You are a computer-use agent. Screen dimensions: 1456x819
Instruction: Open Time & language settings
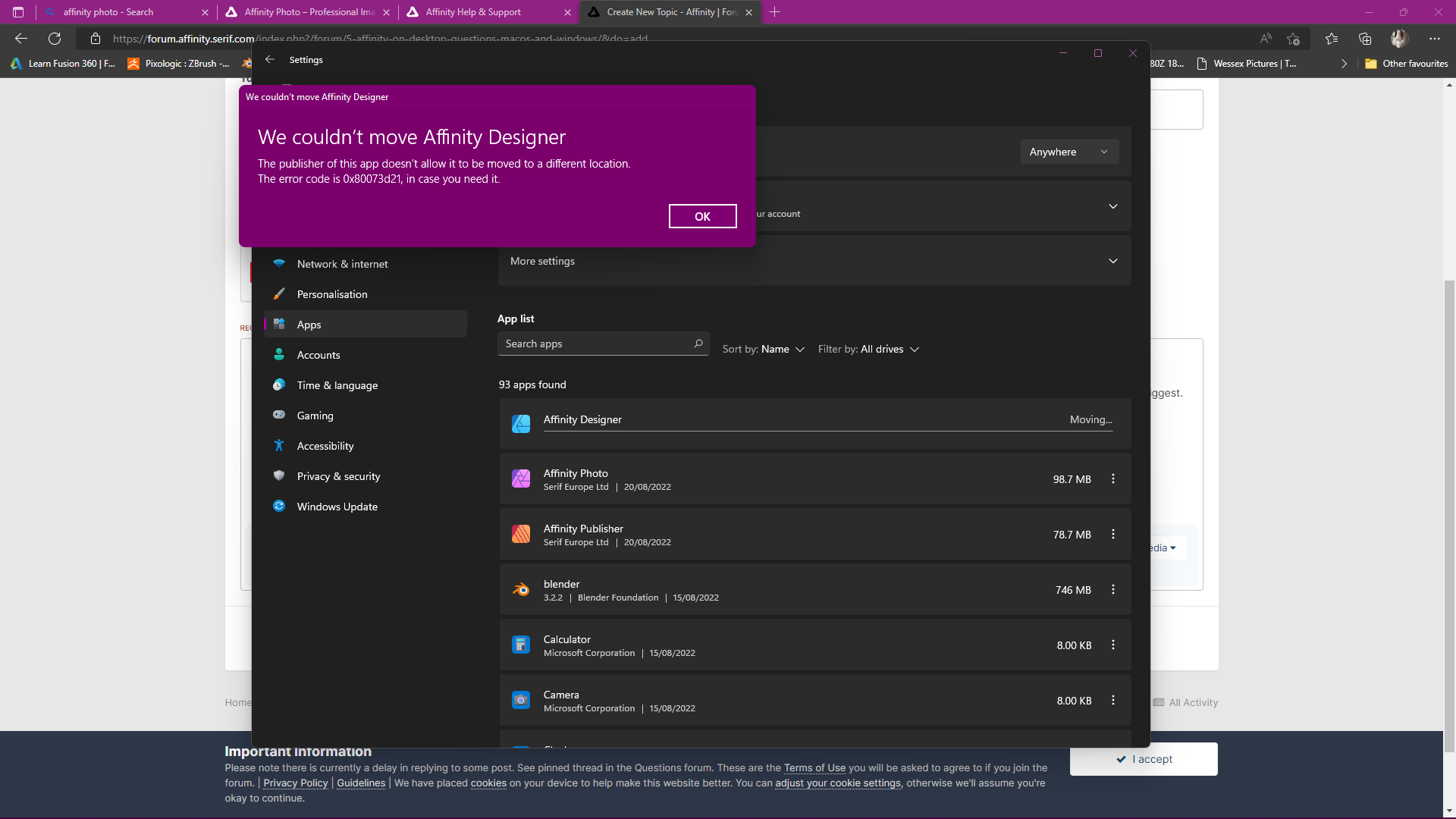pos(366,385)
